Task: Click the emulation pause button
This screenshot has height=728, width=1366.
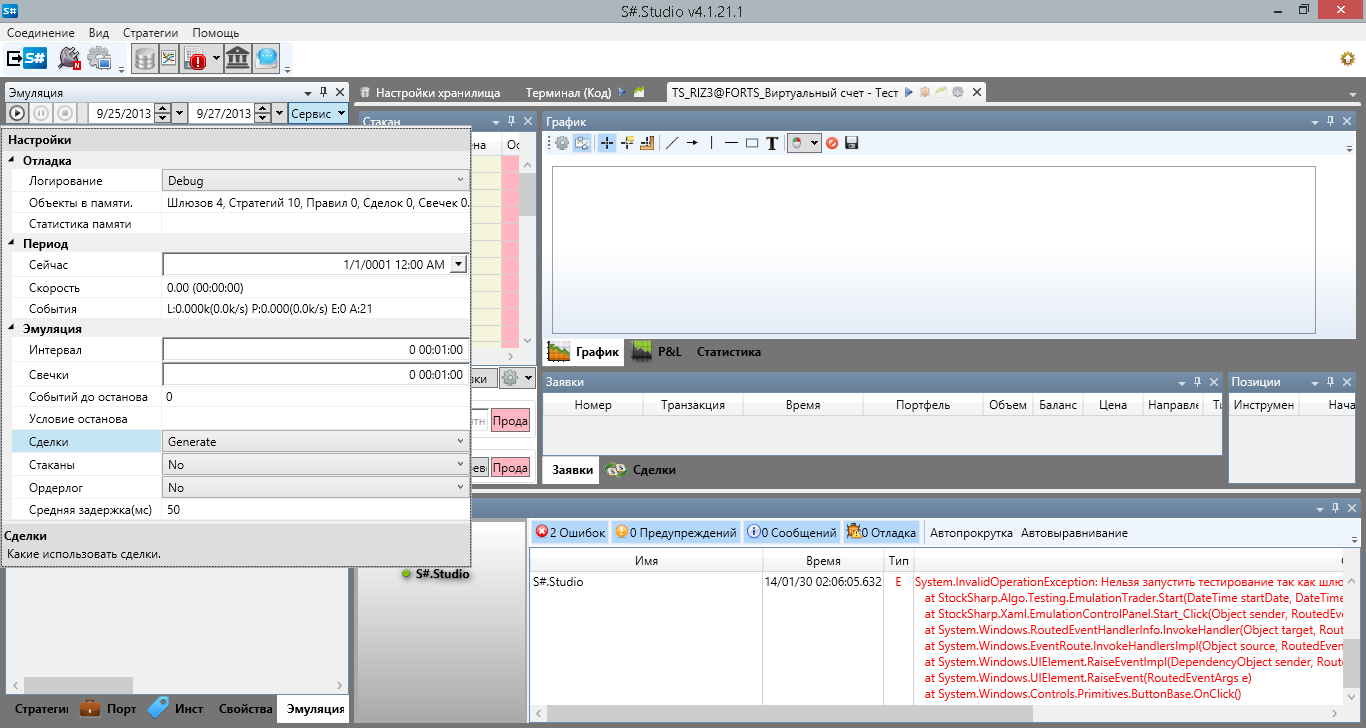Action: (41, 113)
